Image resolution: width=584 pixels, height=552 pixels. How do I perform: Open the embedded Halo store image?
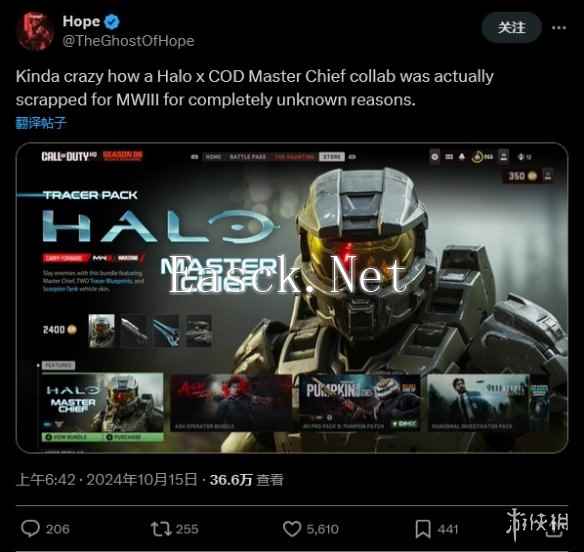click(x=292, y=298)
